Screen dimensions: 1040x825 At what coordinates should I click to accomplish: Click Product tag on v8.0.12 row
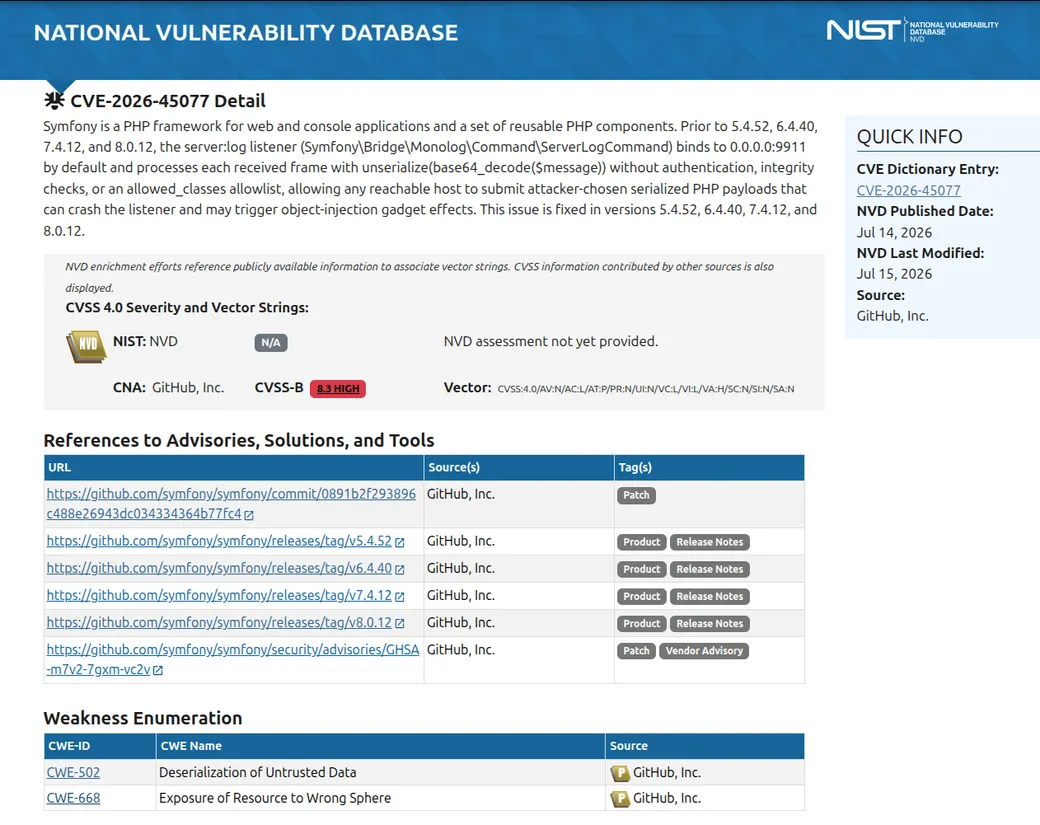[641, 624]
